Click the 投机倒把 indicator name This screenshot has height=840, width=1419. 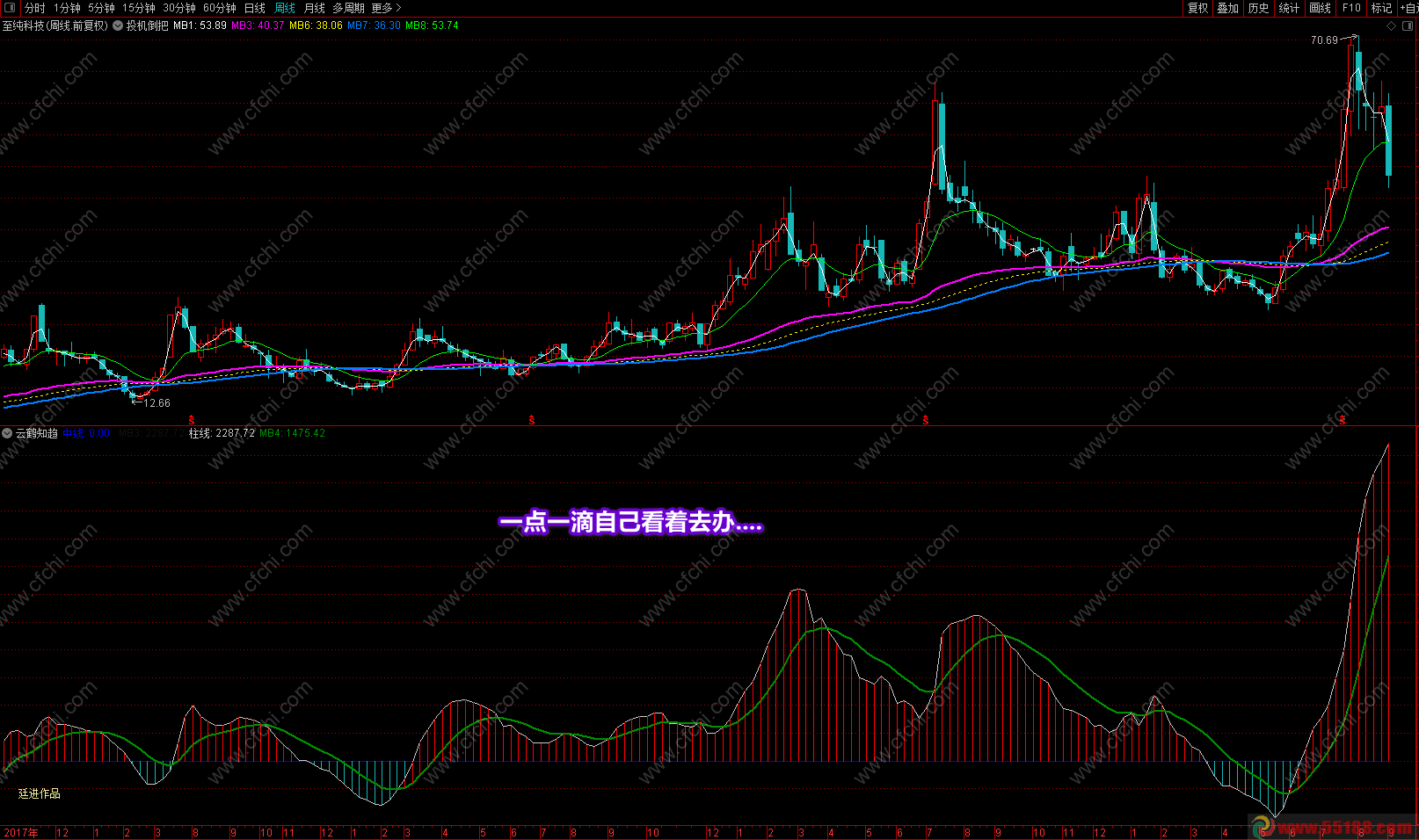pos(147,25)
